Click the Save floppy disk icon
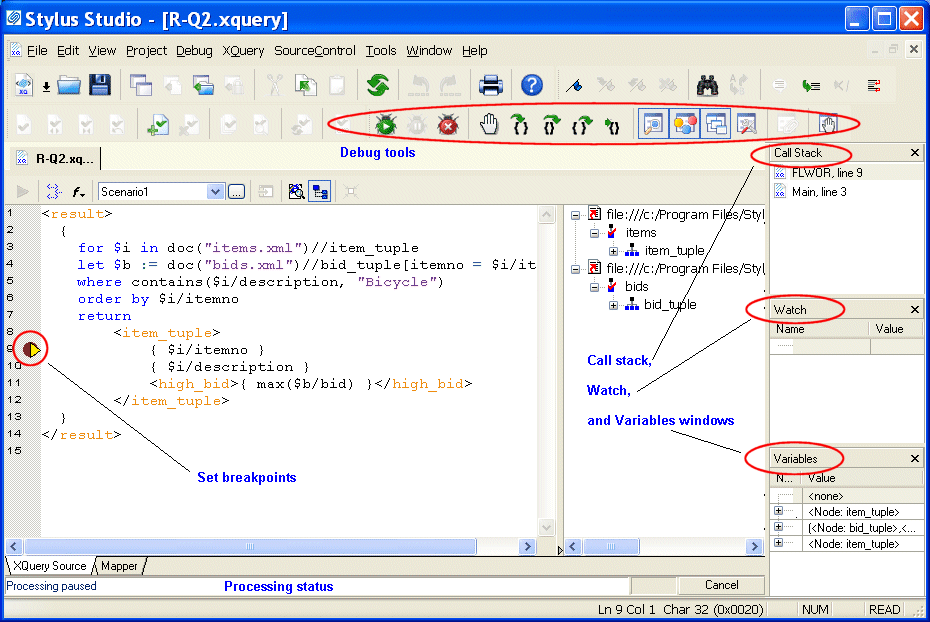Viewport: 930px width, 622px height. (x=99, y=86)
